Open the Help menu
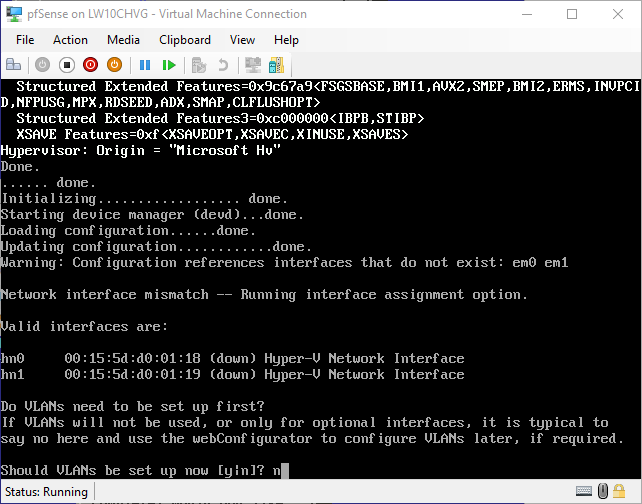The height and width of the screenshot is (504, 642). point(286,40)
